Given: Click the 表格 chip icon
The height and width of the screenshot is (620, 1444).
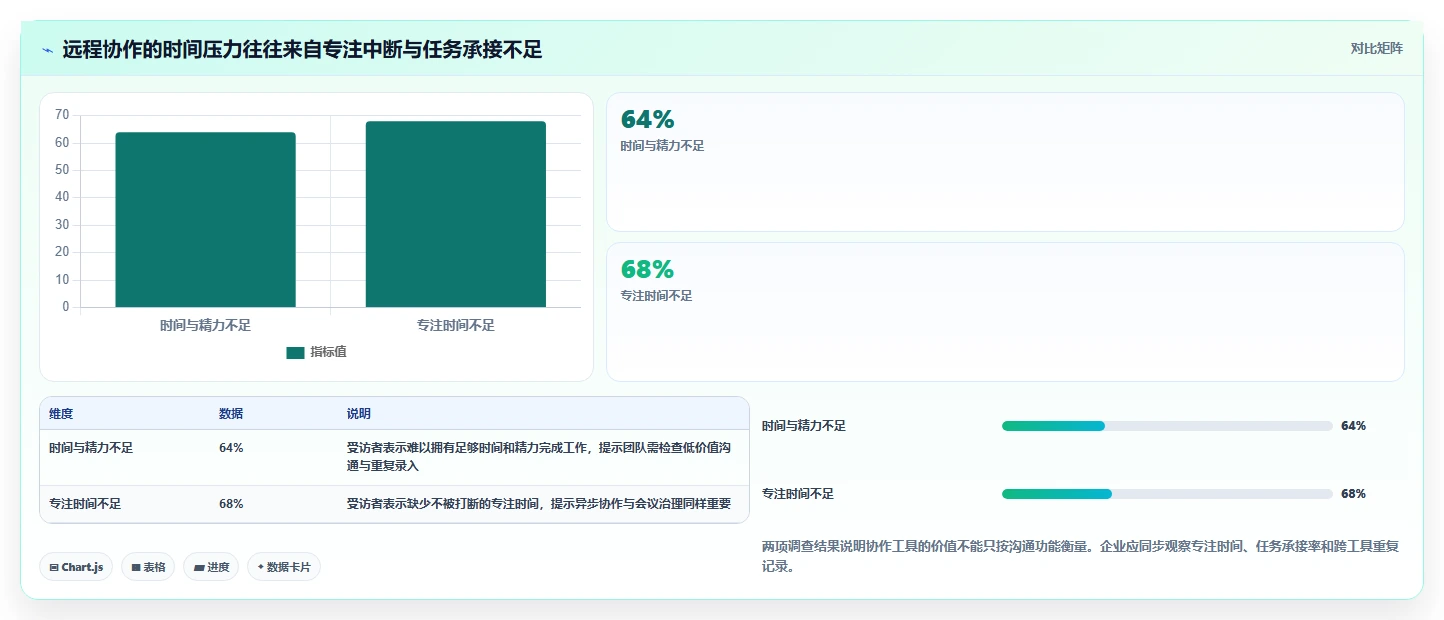Looking at the screenshot, I should [136, 567].
